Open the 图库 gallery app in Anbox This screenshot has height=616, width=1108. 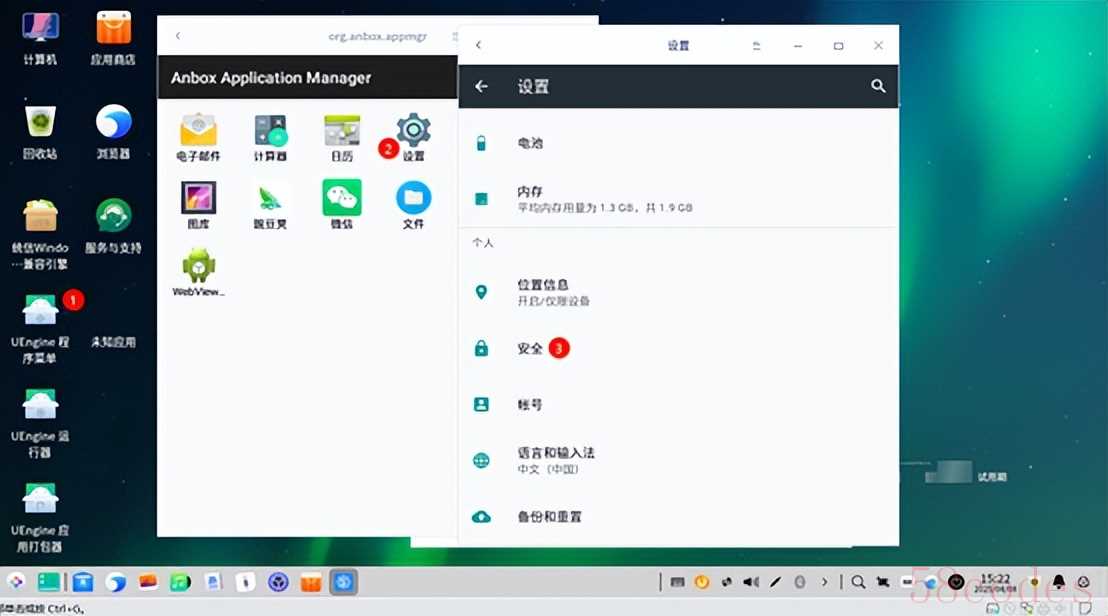(x=199, y=205)
